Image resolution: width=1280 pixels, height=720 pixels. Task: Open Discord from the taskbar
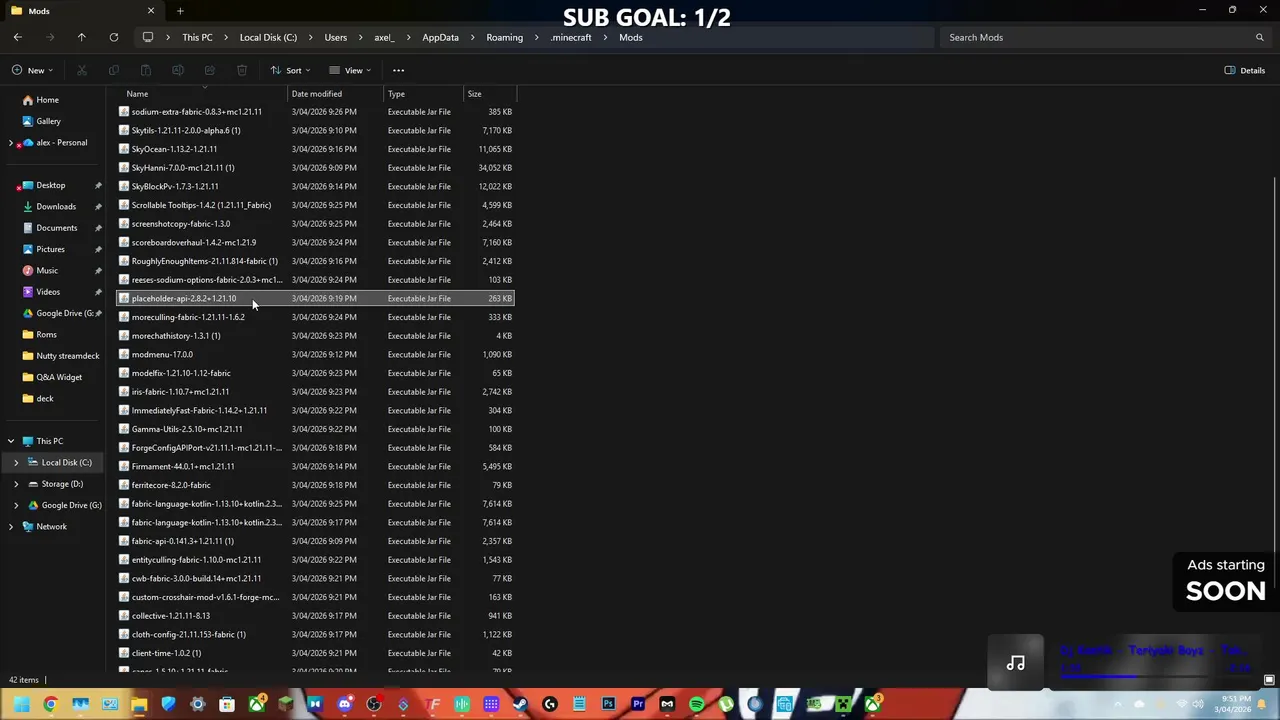pos(345,705)
